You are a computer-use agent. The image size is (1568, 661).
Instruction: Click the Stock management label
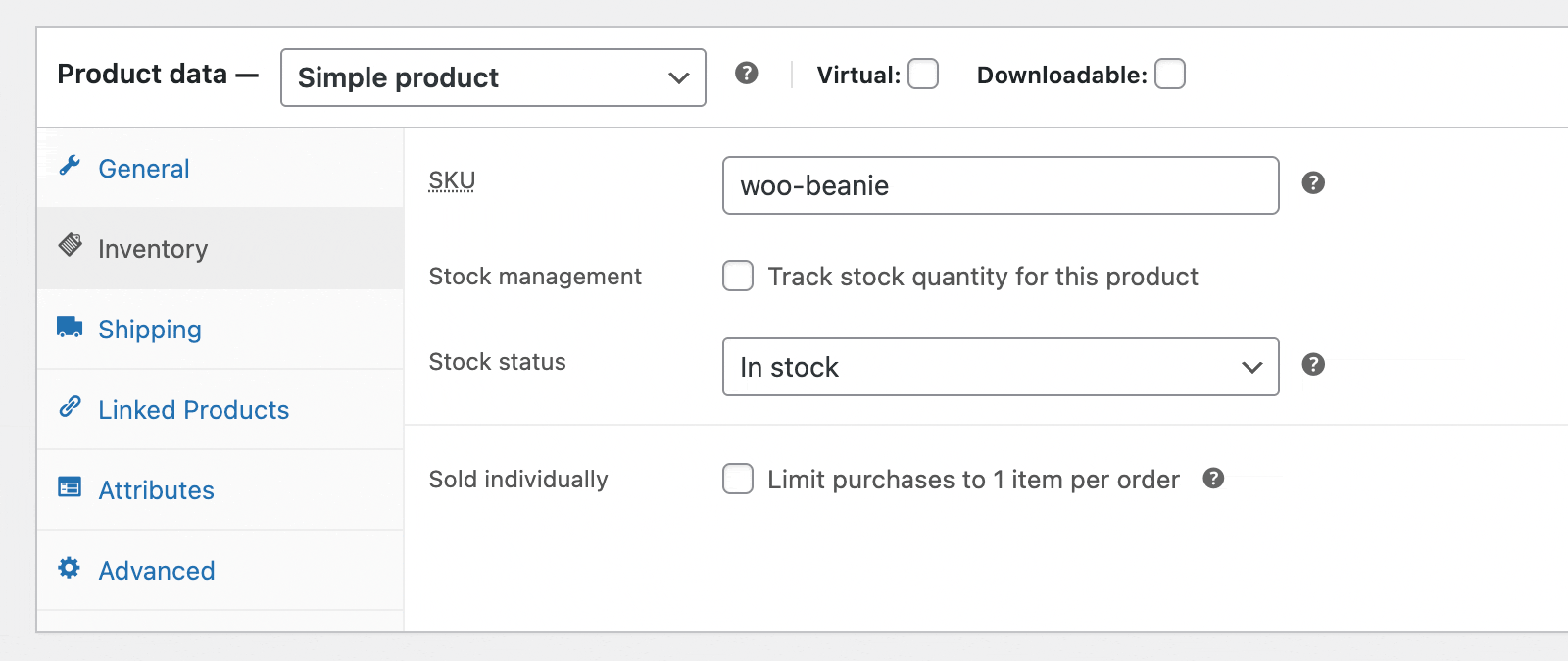pyautogui.click(x=535, y=277)
